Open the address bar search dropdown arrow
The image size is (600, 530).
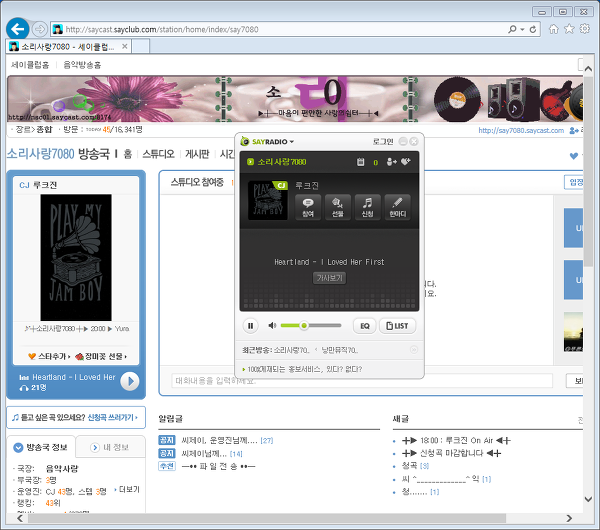click(x=522, y=29)
